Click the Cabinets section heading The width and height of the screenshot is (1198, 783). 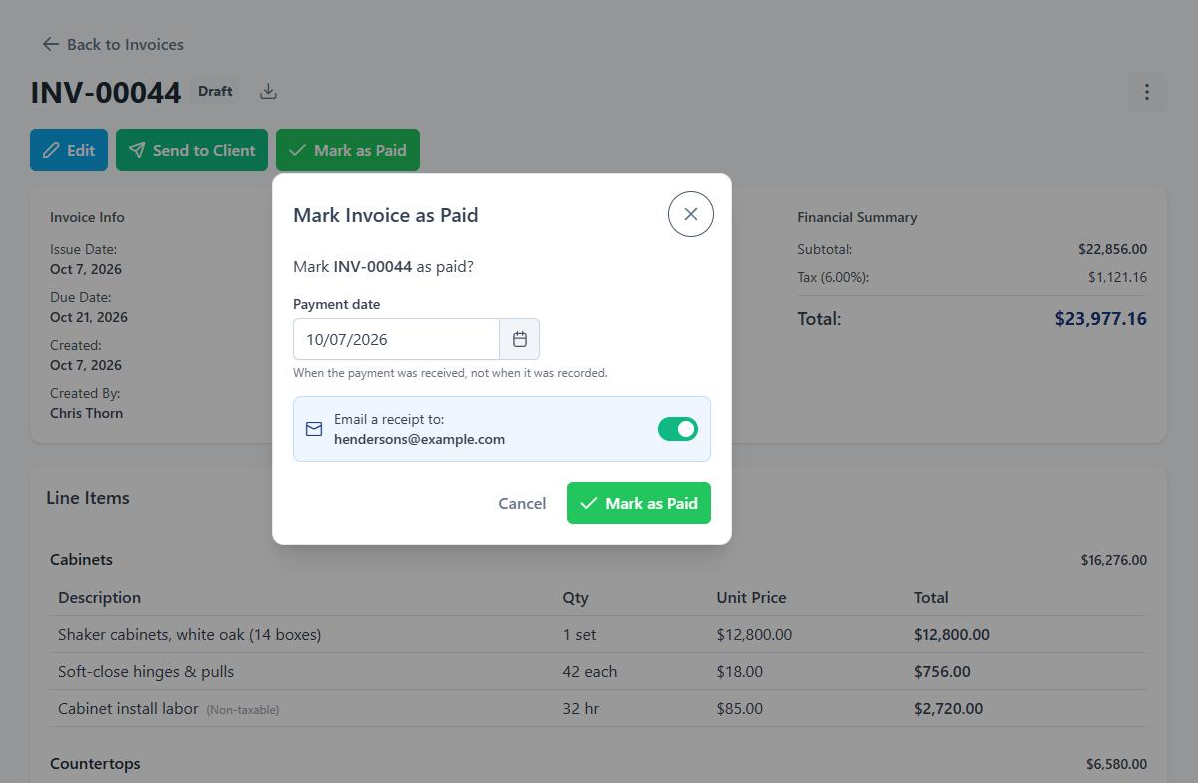click(81, 559)
